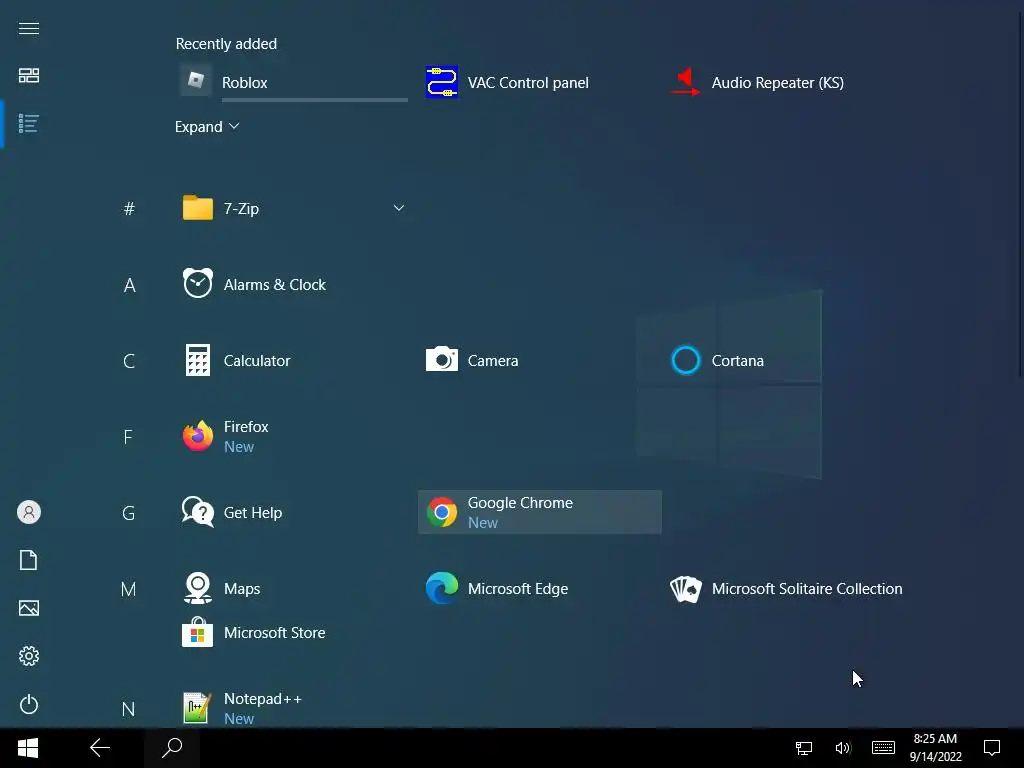Launch Google Chrome icon
1024x768 pixels.
click(441, 512)
